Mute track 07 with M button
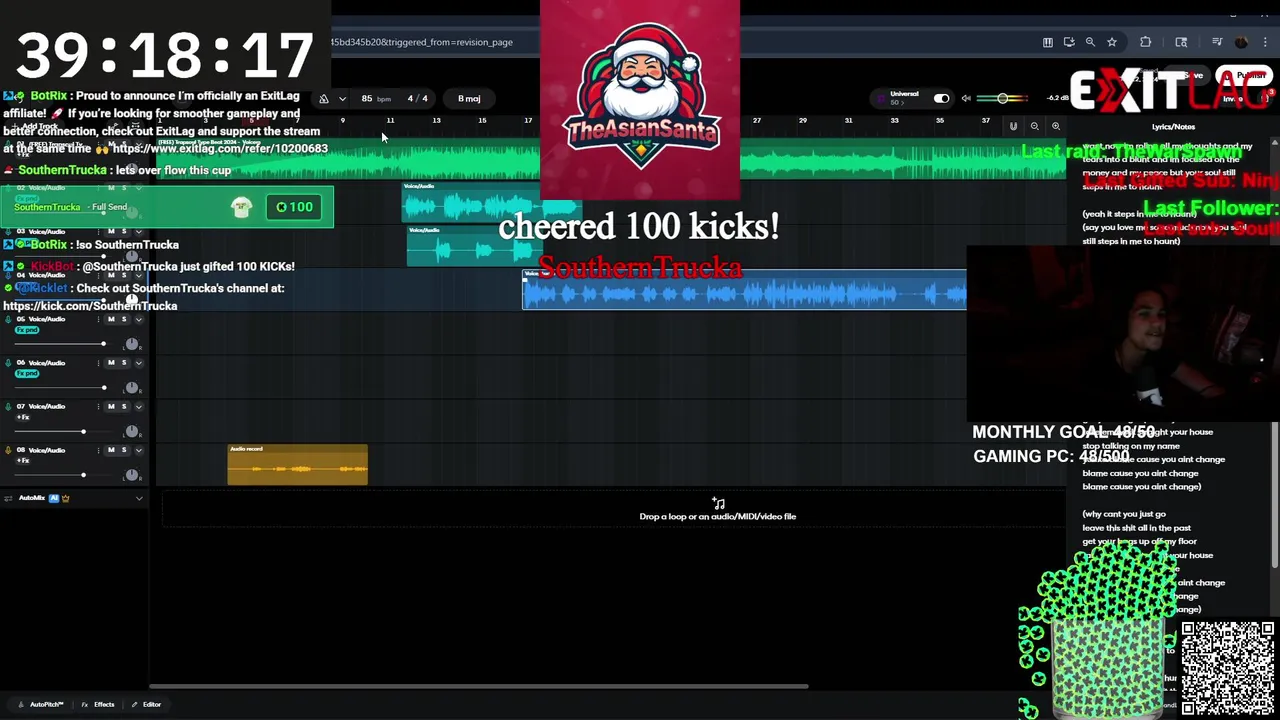Image resolution: width=1280 pixels, height=720 pixels. pyautogui.click(x=111, y=407)
